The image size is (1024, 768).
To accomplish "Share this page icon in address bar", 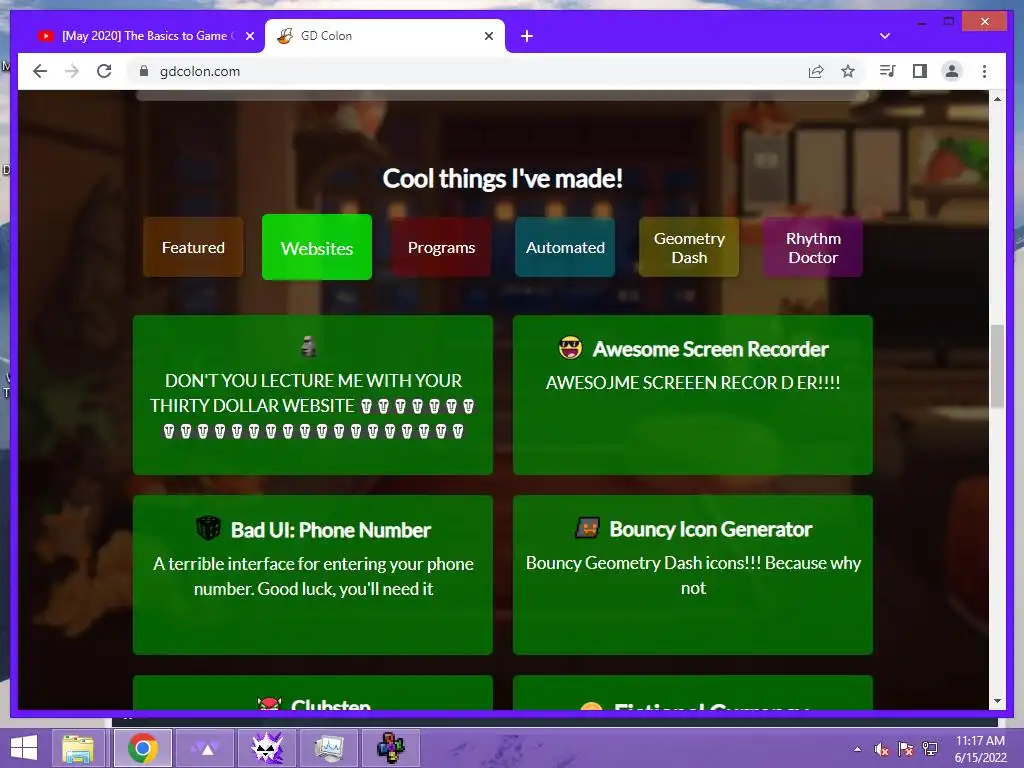I will (x=816, y=71).
